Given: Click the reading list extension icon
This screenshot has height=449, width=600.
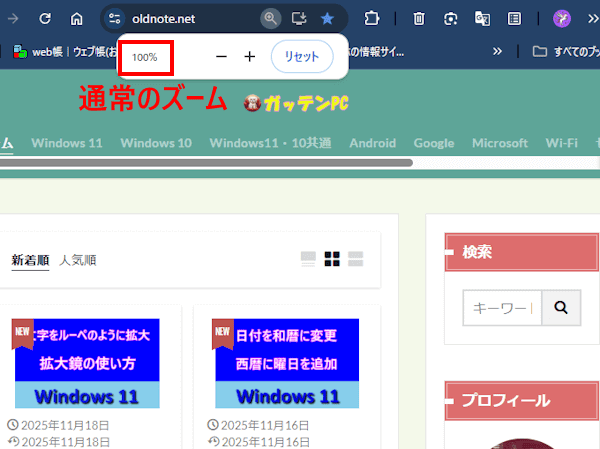Looking at the screenshot, I should tap(514, 18).
